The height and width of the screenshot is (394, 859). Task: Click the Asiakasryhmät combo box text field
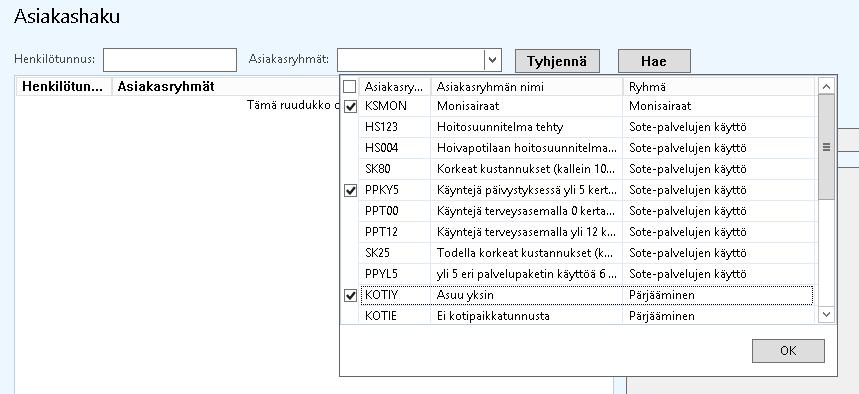tap(411, 60)
